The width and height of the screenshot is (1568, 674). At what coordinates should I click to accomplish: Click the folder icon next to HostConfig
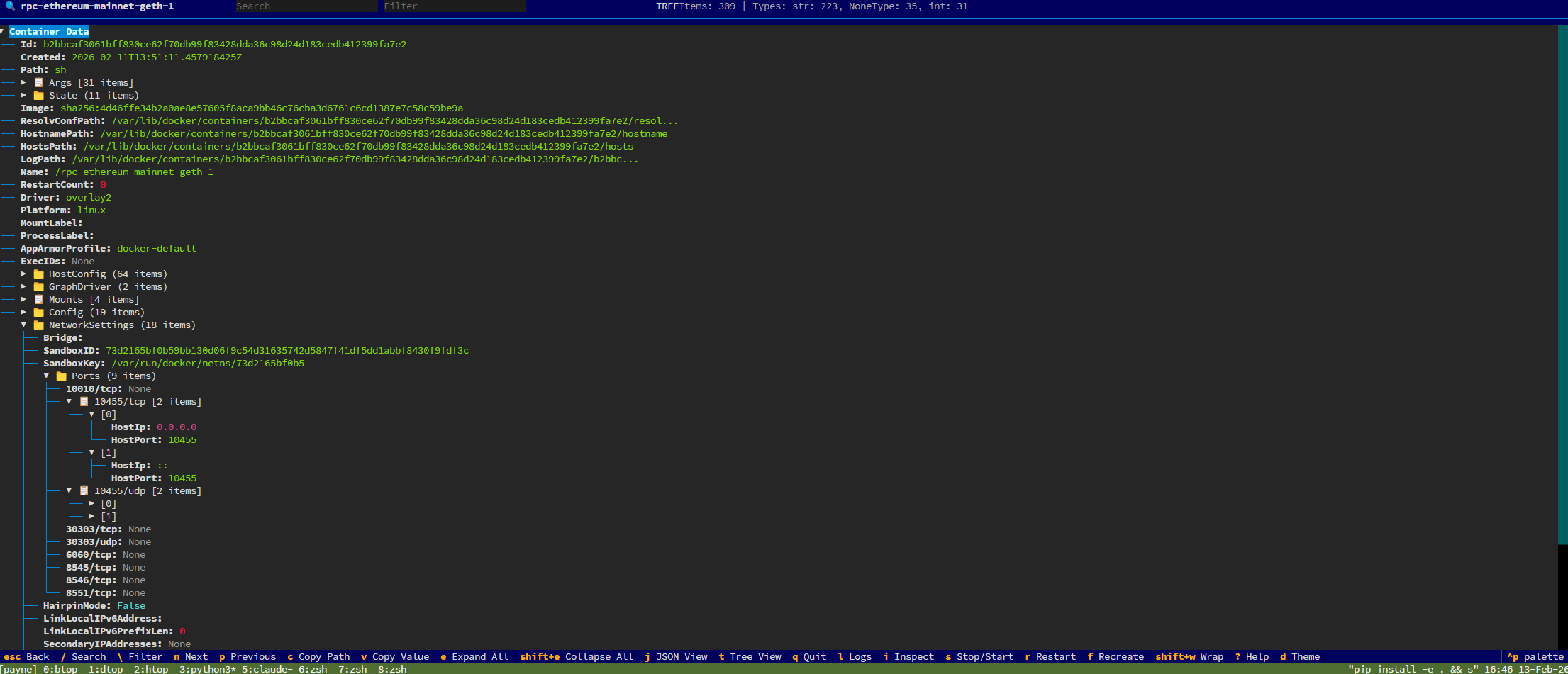coord(39,274)
